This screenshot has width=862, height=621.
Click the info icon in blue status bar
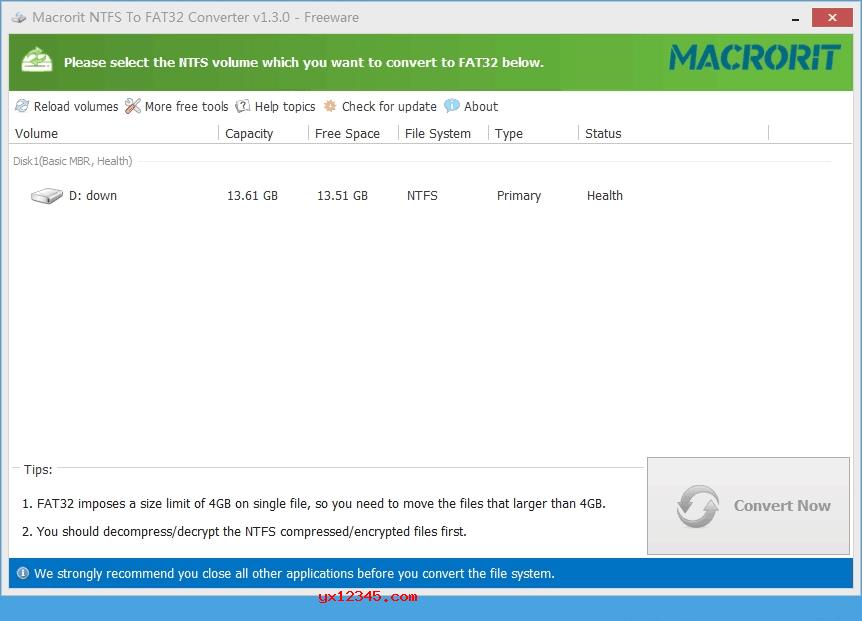(23, 573)
